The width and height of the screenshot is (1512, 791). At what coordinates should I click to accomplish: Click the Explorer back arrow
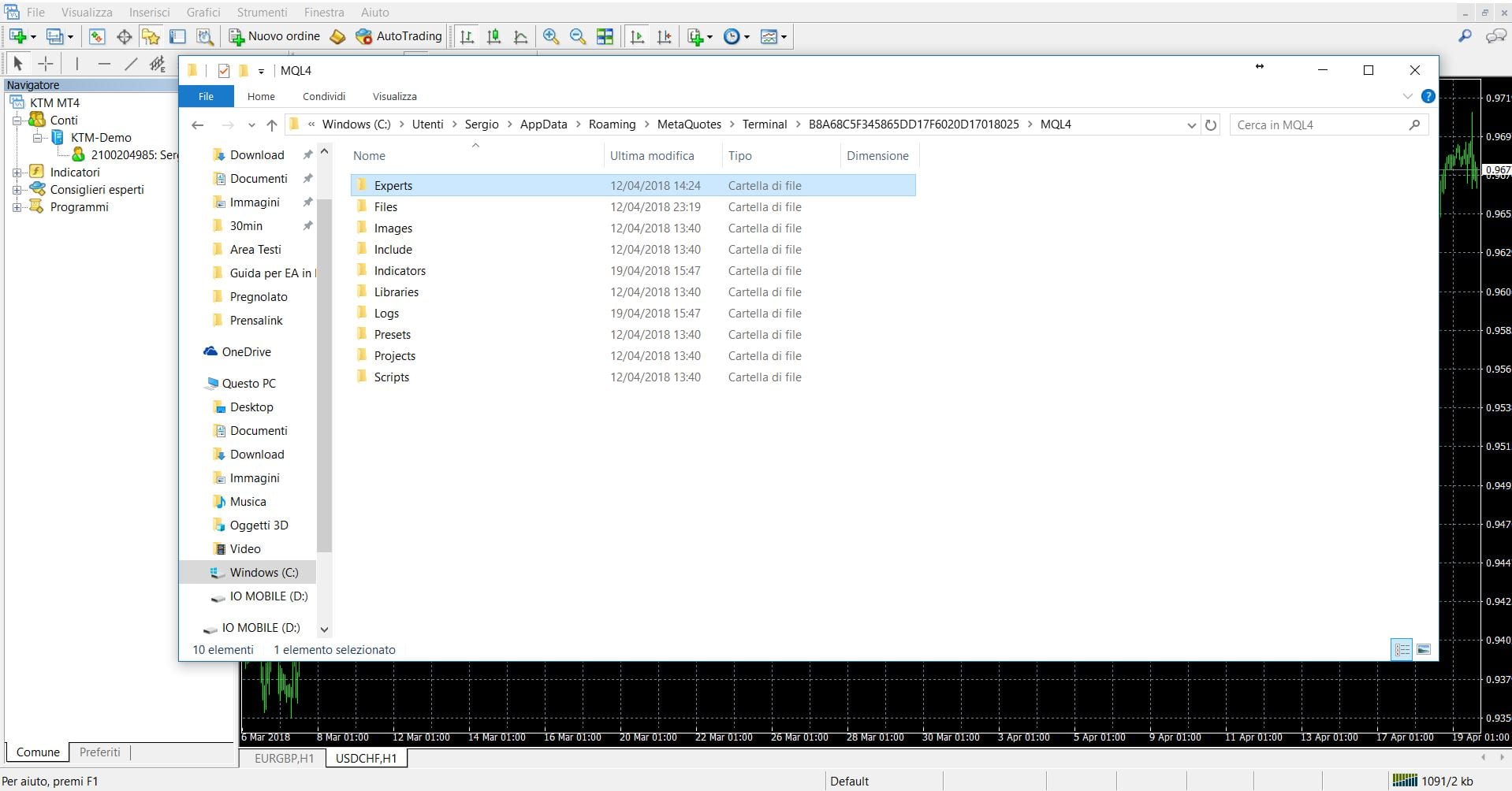pyautogui.click(x=198, y=124)
